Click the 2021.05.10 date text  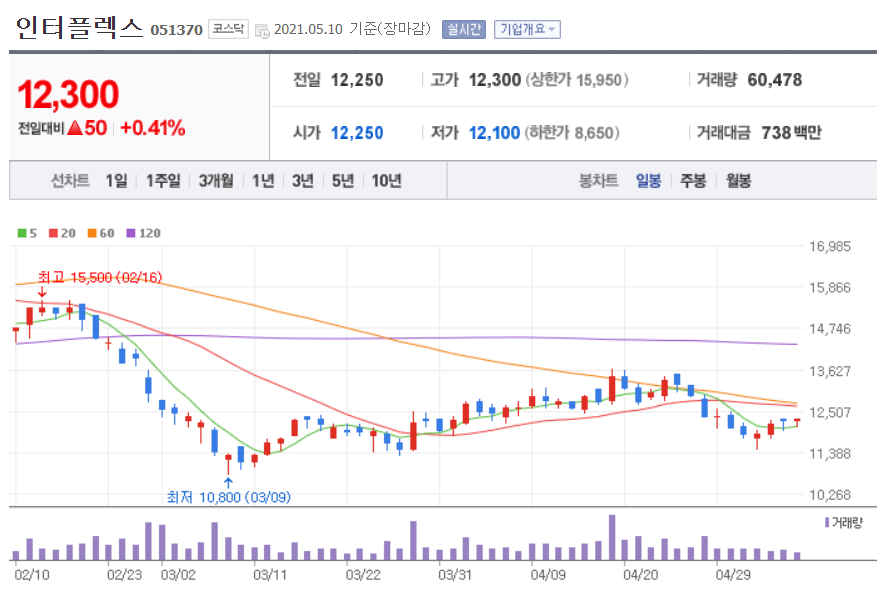(x=308, y=29)
